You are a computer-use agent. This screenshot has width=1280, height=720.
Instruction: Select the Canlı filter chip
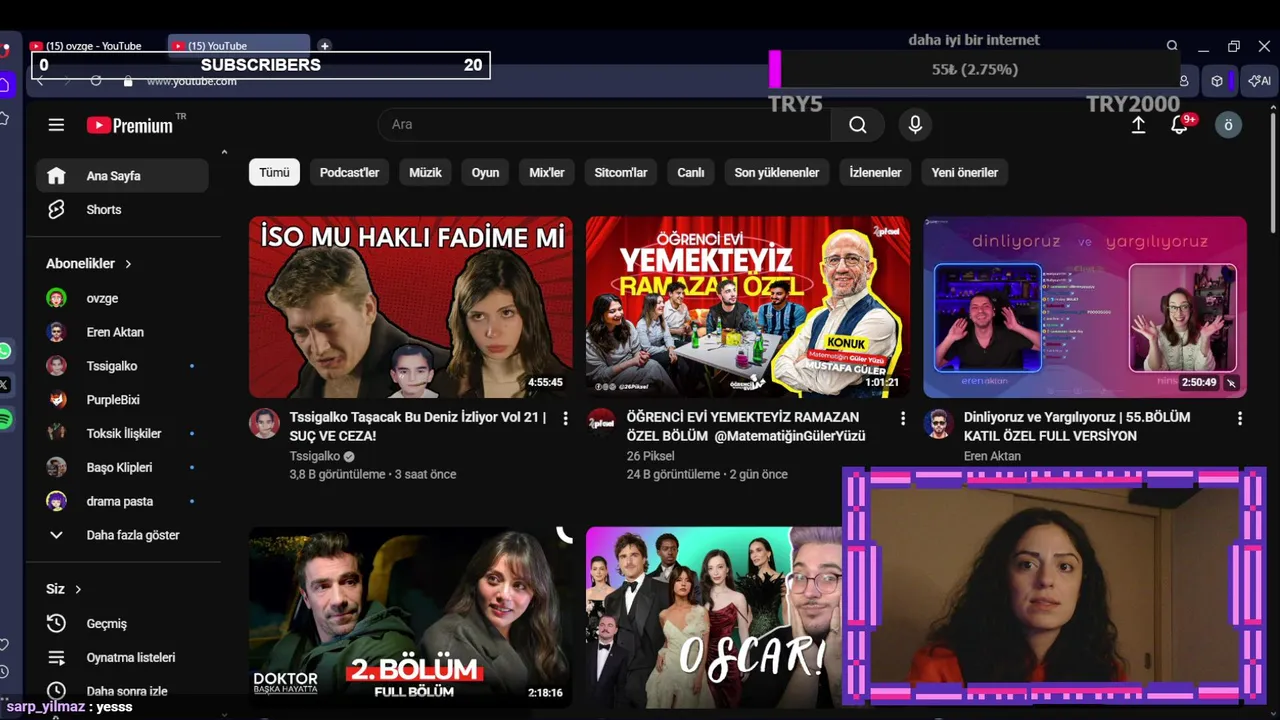(x=691, y=173)
